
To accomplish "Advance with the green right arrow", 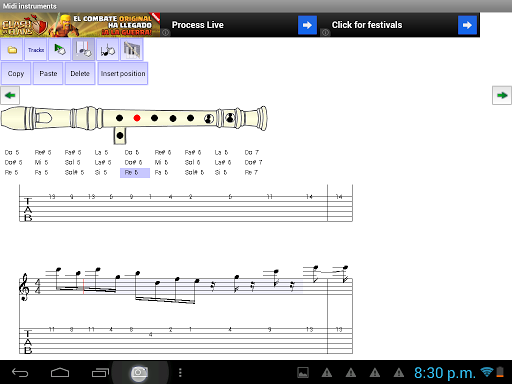I will pos(502,95).
